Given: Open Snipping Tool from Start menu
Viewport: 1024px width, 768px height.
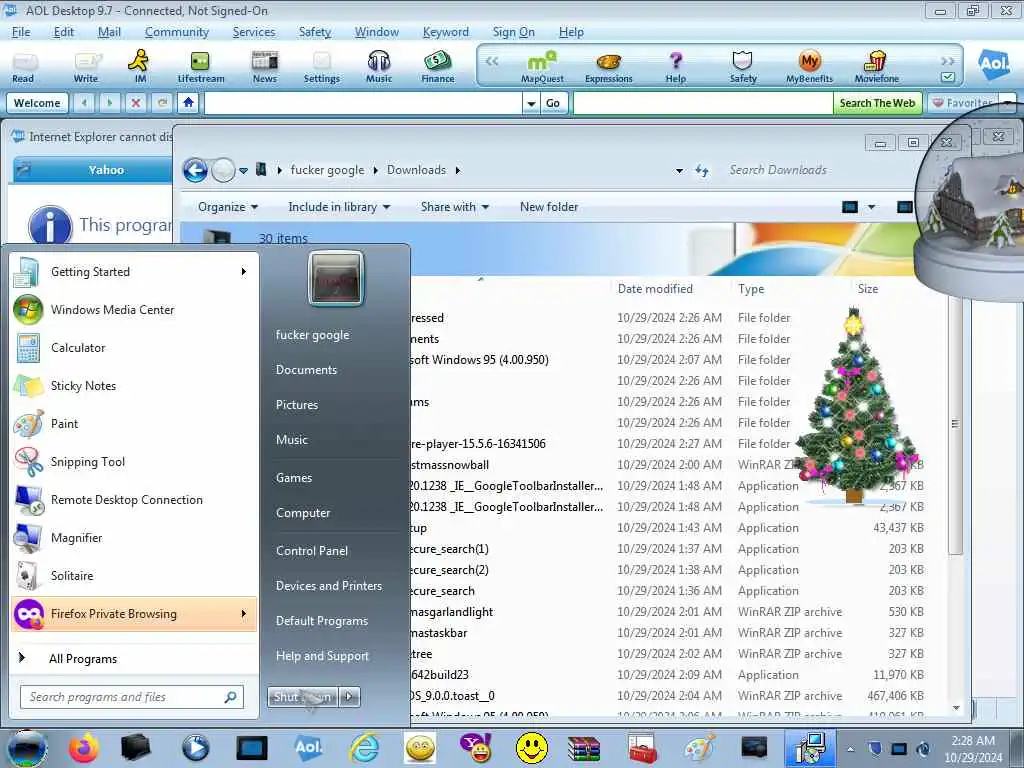Looking at the screenshot, I should (x=88, y=462).
